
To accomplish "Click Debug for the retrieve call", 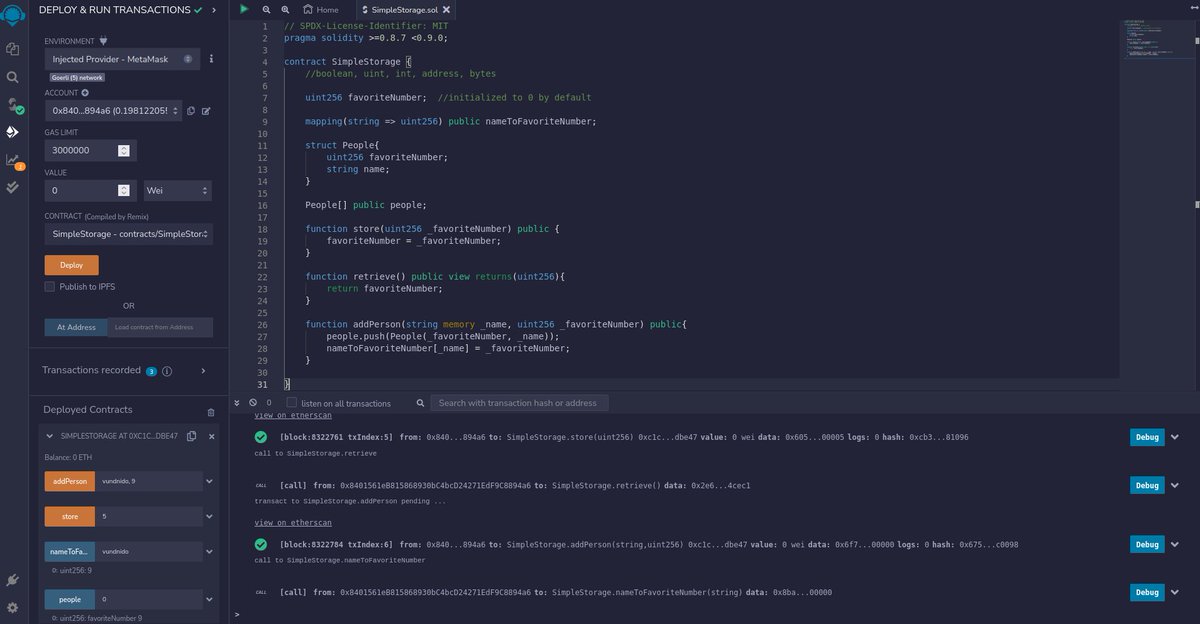I will pos(1147,485).
